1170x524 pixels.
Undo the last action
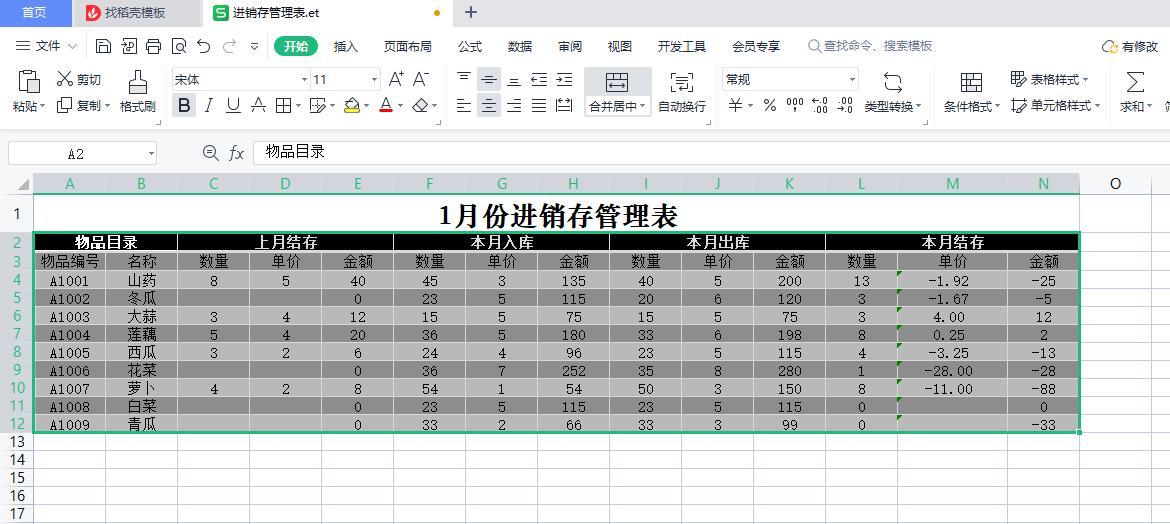(x=204, y=46)
